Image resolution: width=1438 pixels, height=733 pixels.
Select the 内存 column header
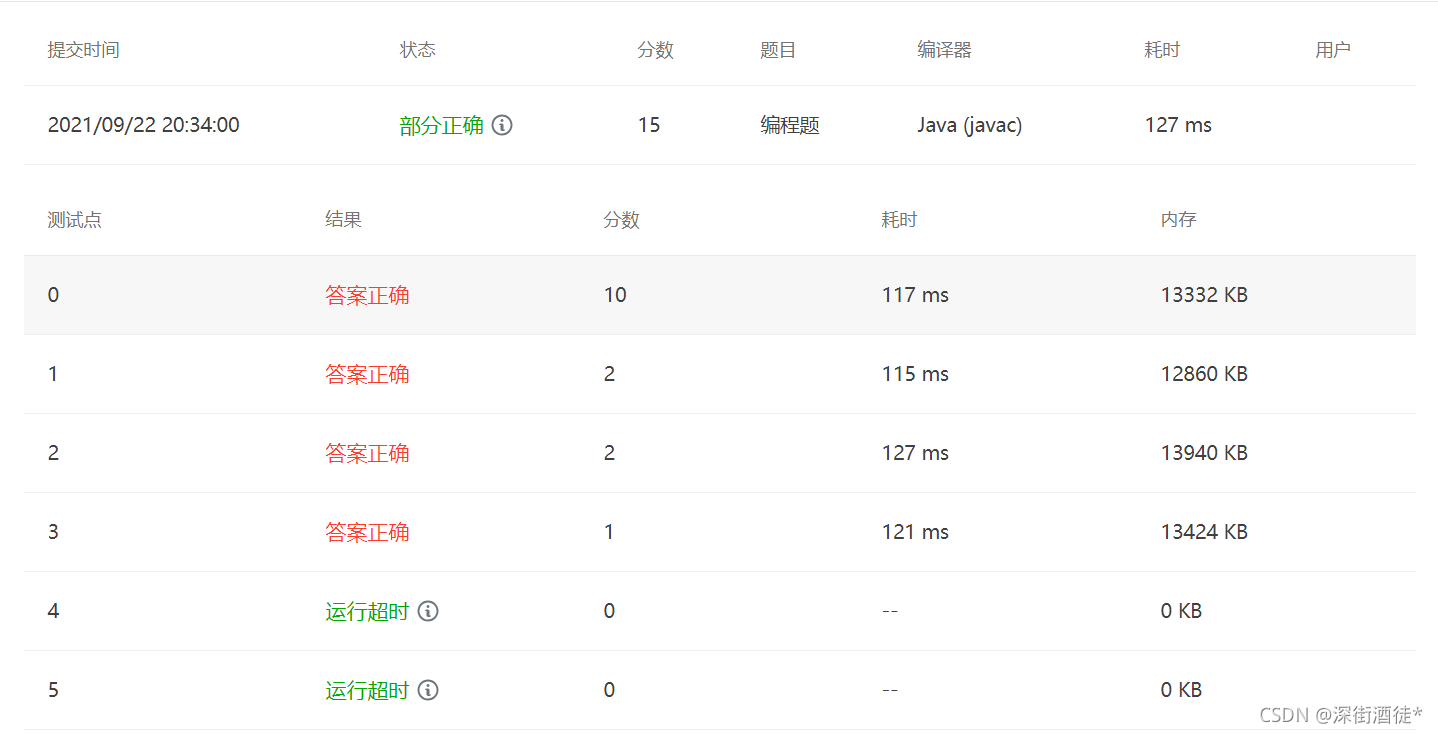coord(1179,220)
